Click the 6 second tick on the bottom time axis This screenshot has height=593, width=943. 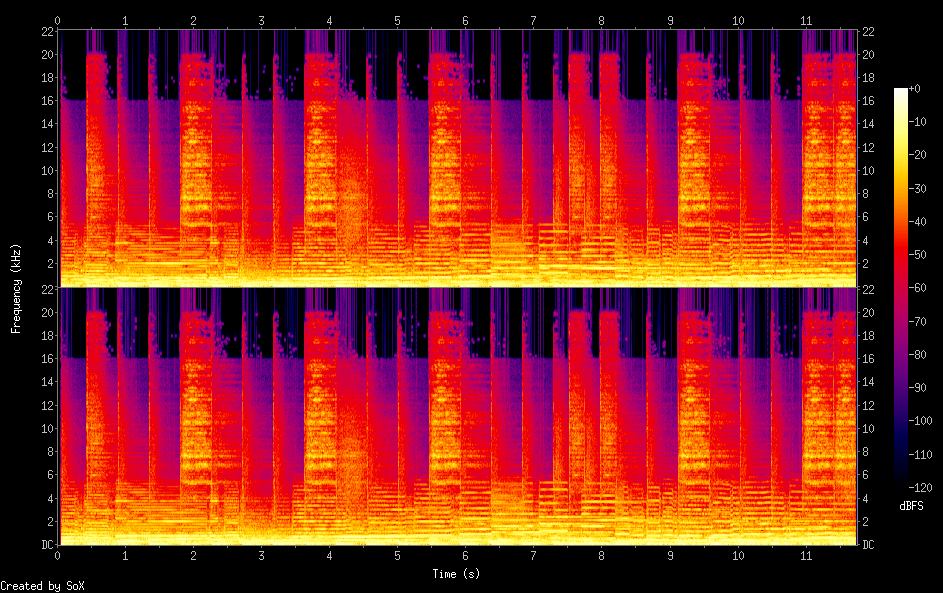[465, 554]
